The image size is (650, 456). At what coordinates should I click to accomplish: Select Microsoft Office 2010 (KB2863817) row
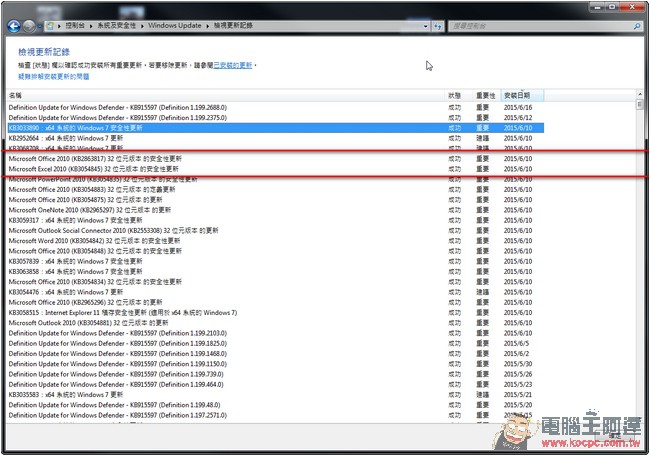pos(276,159)
